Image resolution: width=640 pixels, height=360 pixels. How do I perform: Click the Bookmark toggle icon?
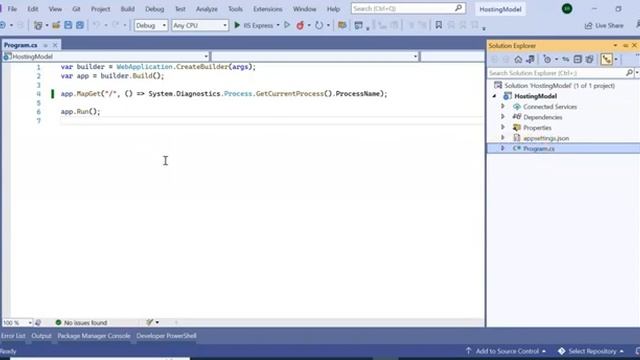438,25
